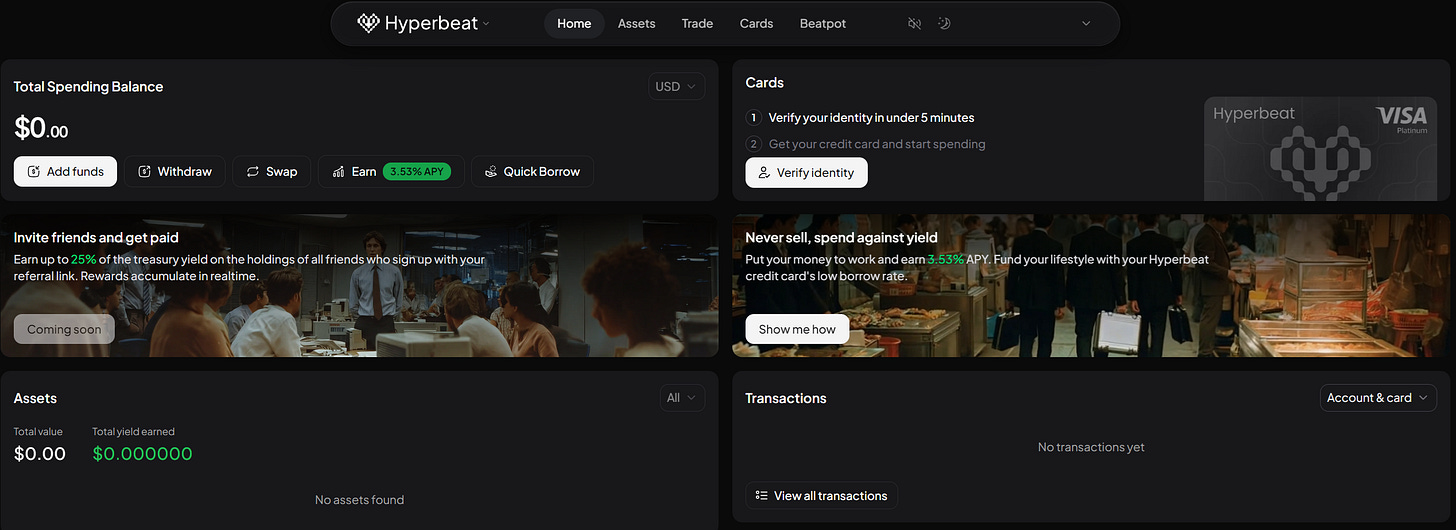Image resolution: width=1456 pixels, height=530 pixels.
Task: Click the Hyperbeat Visa Platinum card image
Action: pos(1321,149)
